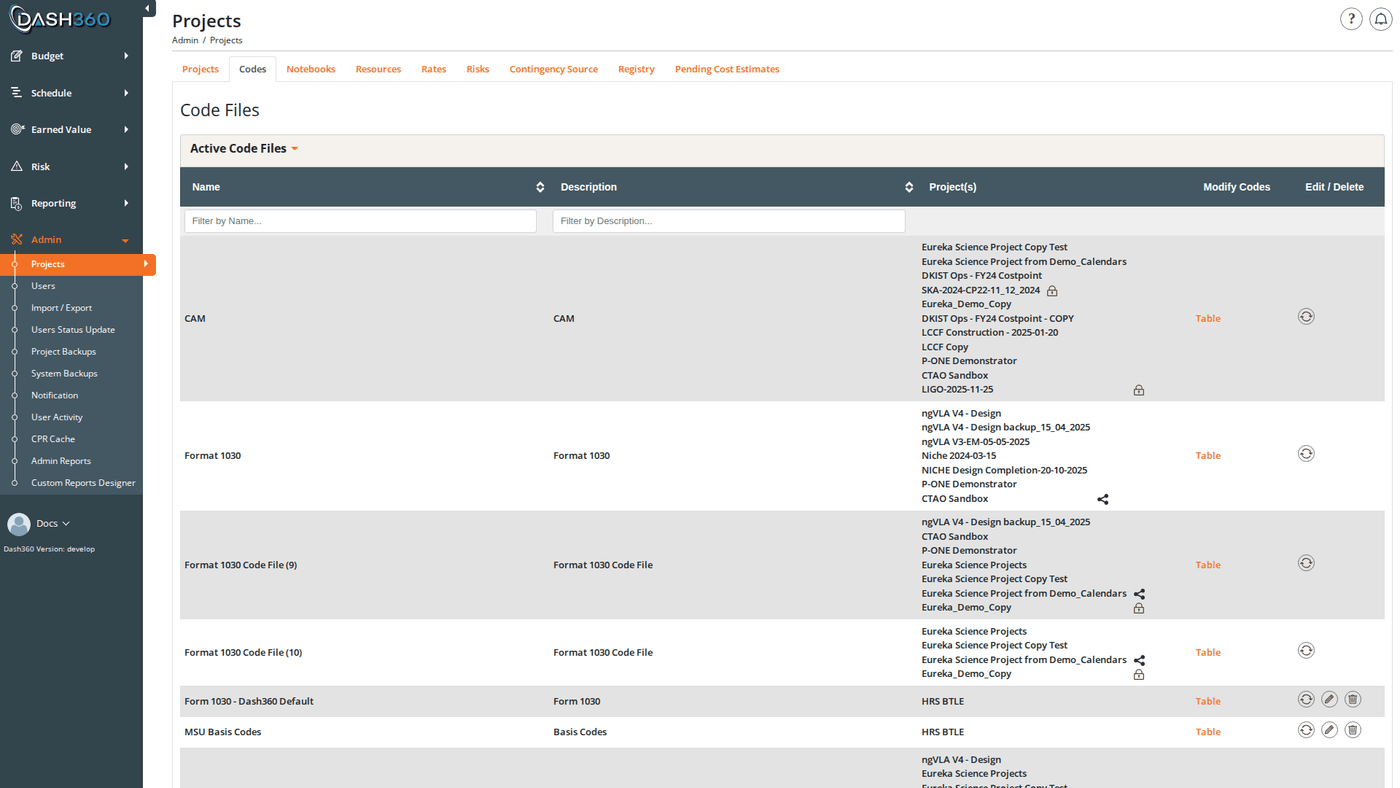Expand the Budget sidebar menu
1400x788 pixels.
(71, 56)
